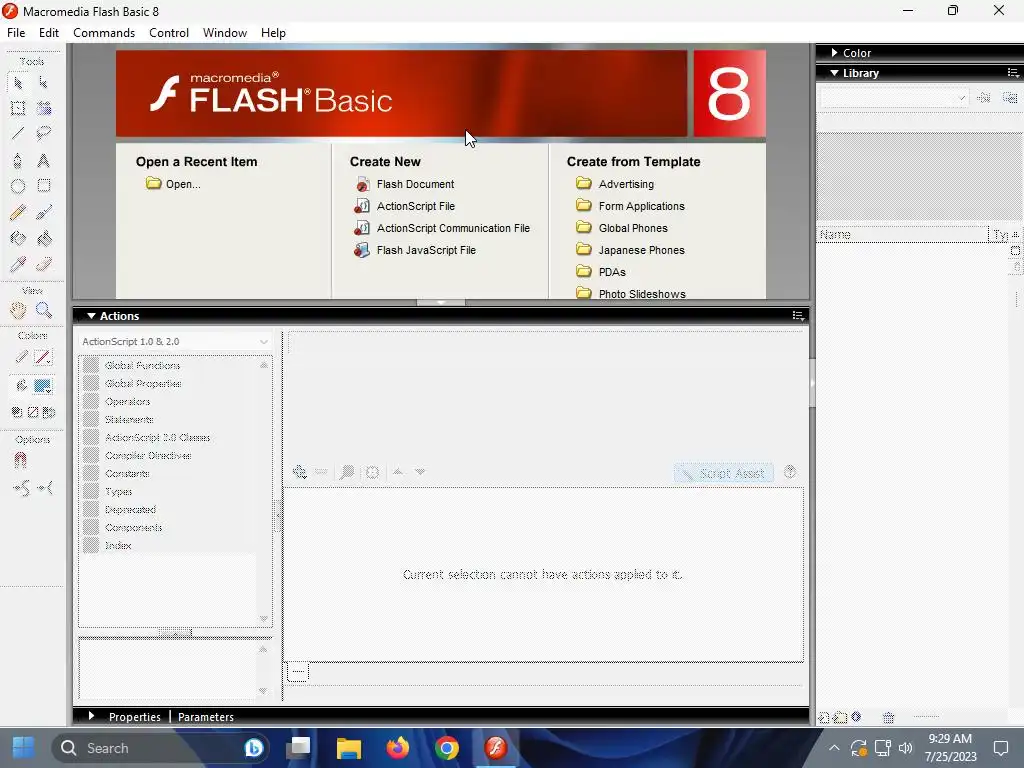Click the Black and White colors button
The width and height of the screenshot is (1024, 768).
coord(16,412)
